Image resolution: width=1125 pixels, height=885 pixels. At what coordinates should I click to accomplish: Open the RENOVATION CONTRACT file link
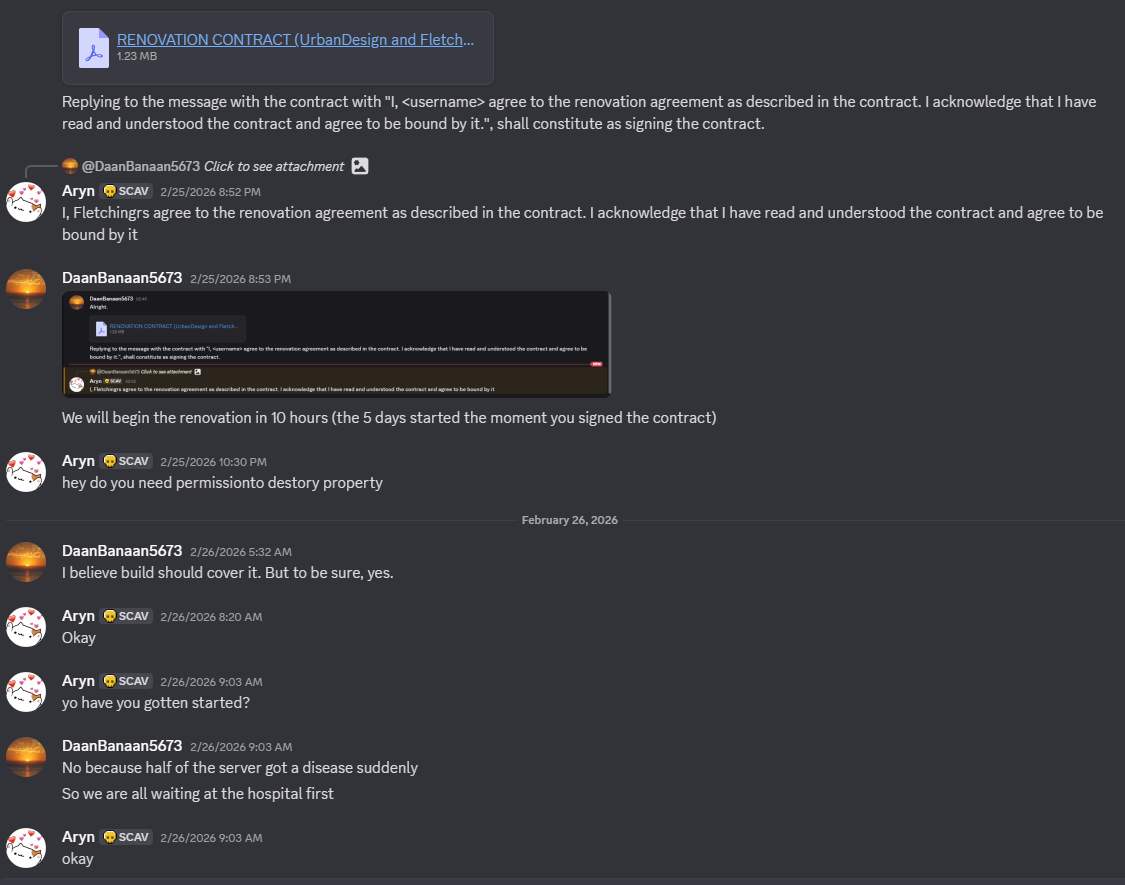coord(295,40)
